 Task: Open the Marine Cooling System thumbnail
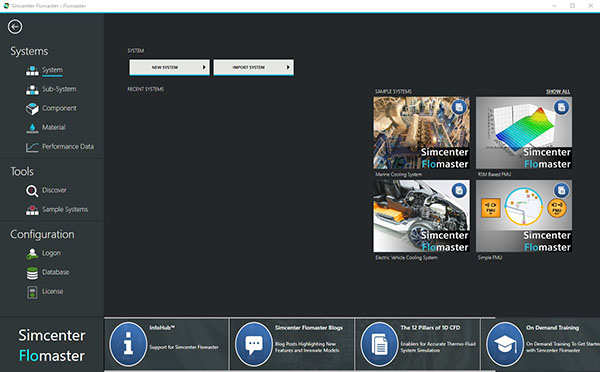pyautogui.click(x=421, y=133)
